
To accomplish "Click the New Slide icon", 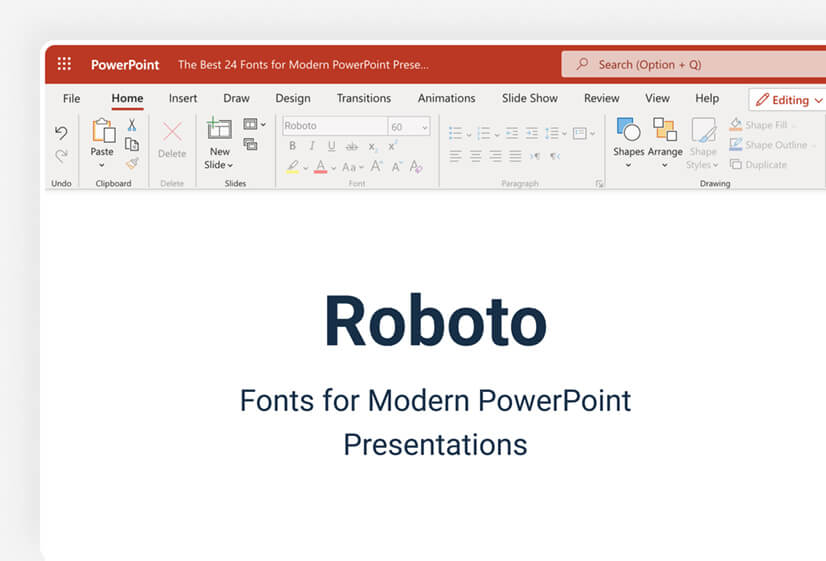I will [219, 129].
